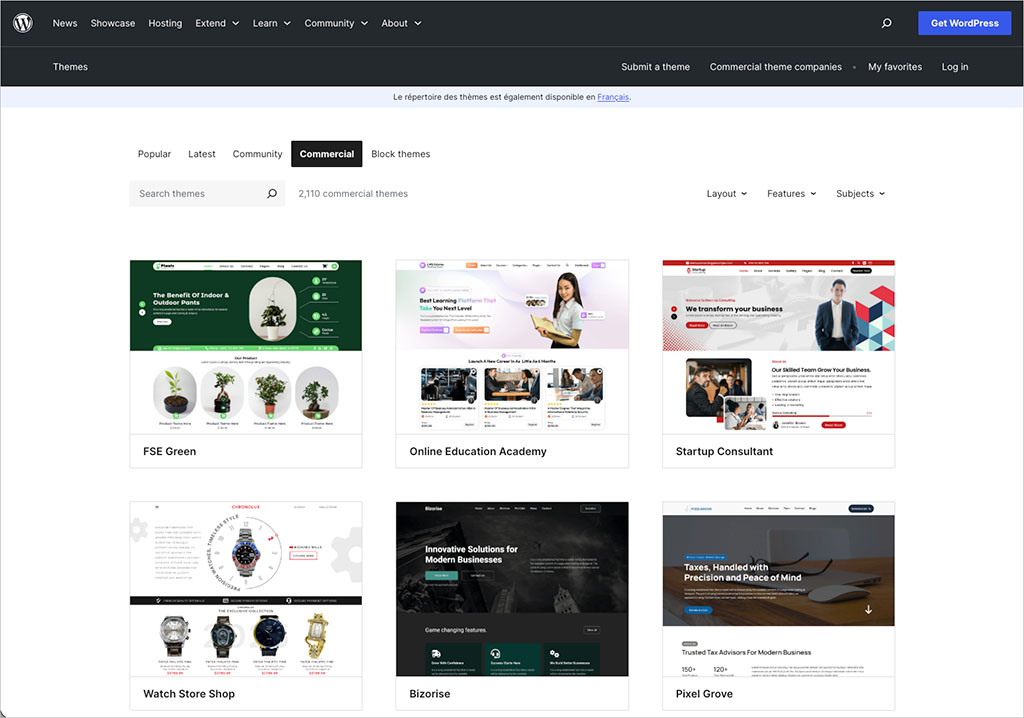Screen dimensions: 1024x718
Task: Open the Français language link
Action: point(613,97)
